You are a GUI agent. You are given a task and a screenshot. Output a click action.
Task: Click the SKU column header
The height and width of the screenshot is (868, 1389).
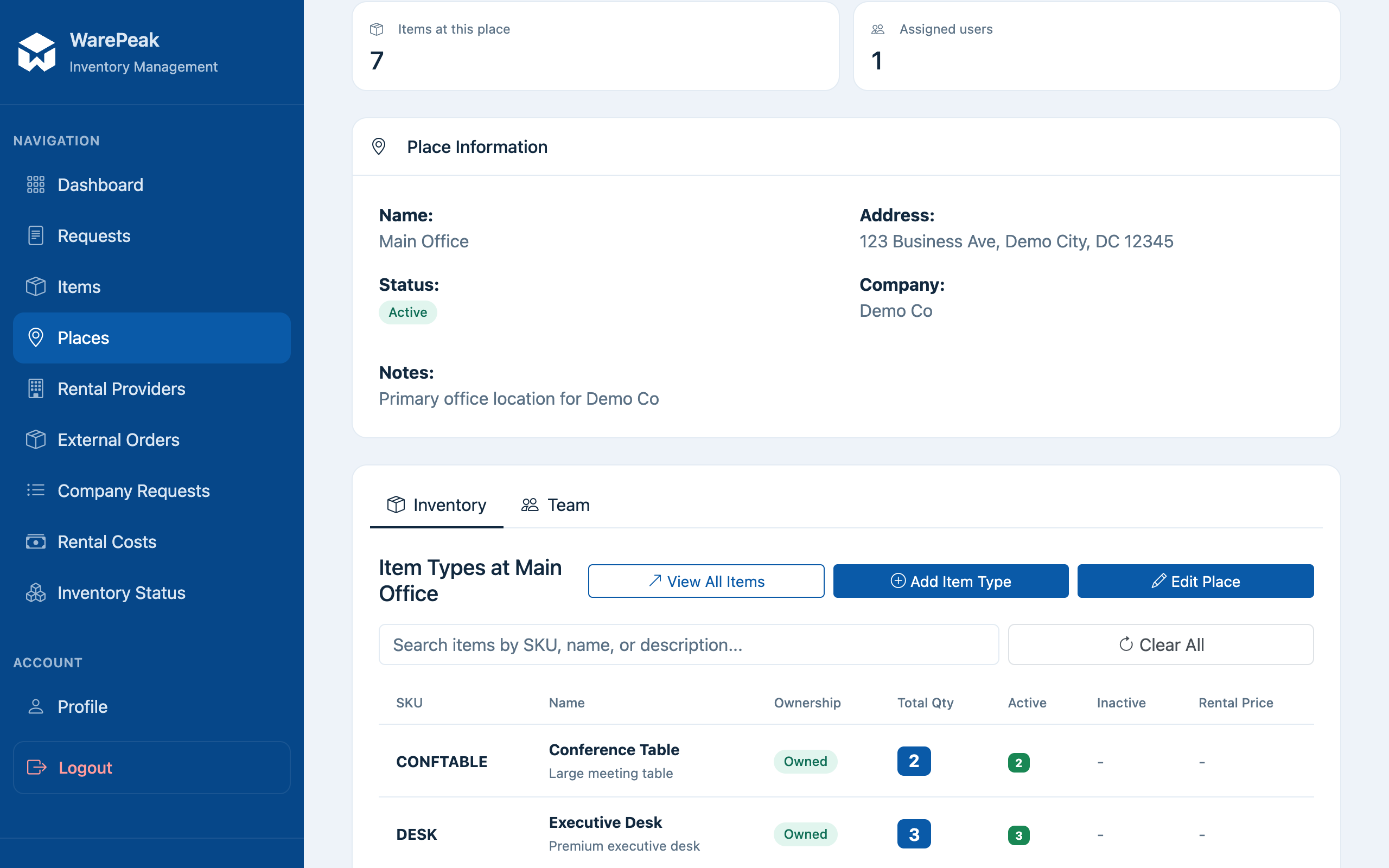pyautogui.click(x=409, y=703)
